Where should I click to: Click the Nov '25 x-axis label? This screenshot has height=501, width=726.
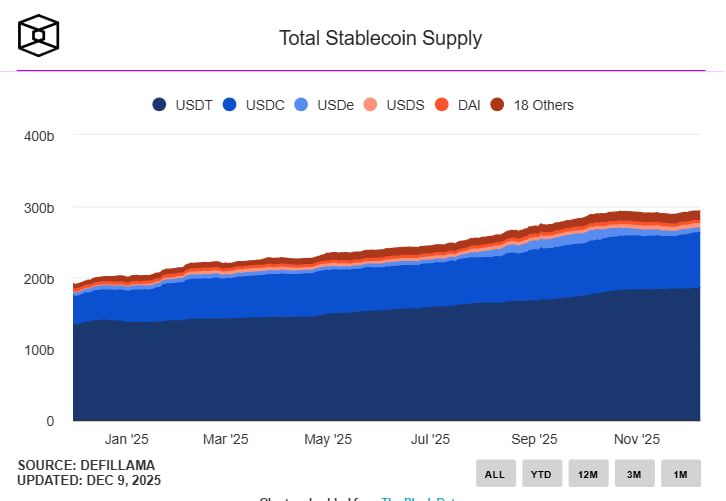coord(637,439)
